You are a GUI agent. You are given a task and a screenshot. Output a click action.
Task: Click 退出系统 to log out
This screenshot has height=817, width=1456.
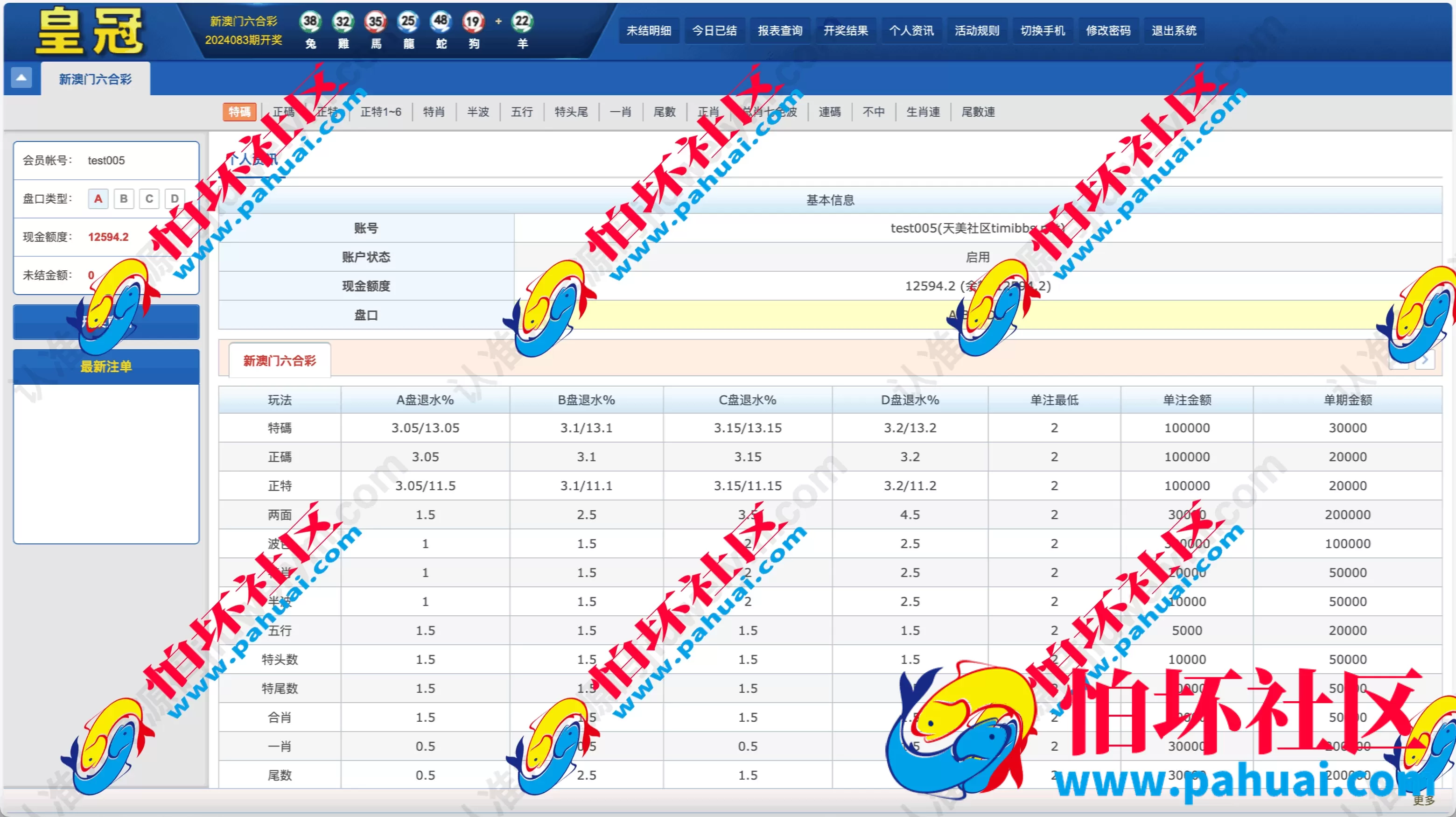pyautogui.click(x=1174, y=30)
